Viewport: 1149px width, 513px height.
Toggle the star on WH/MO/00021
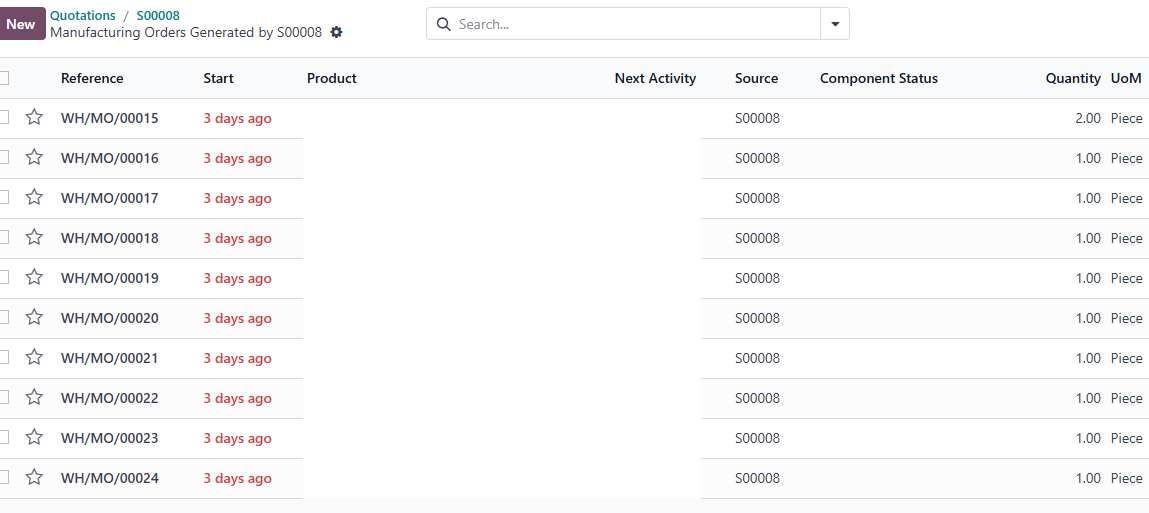coord(34,357)
